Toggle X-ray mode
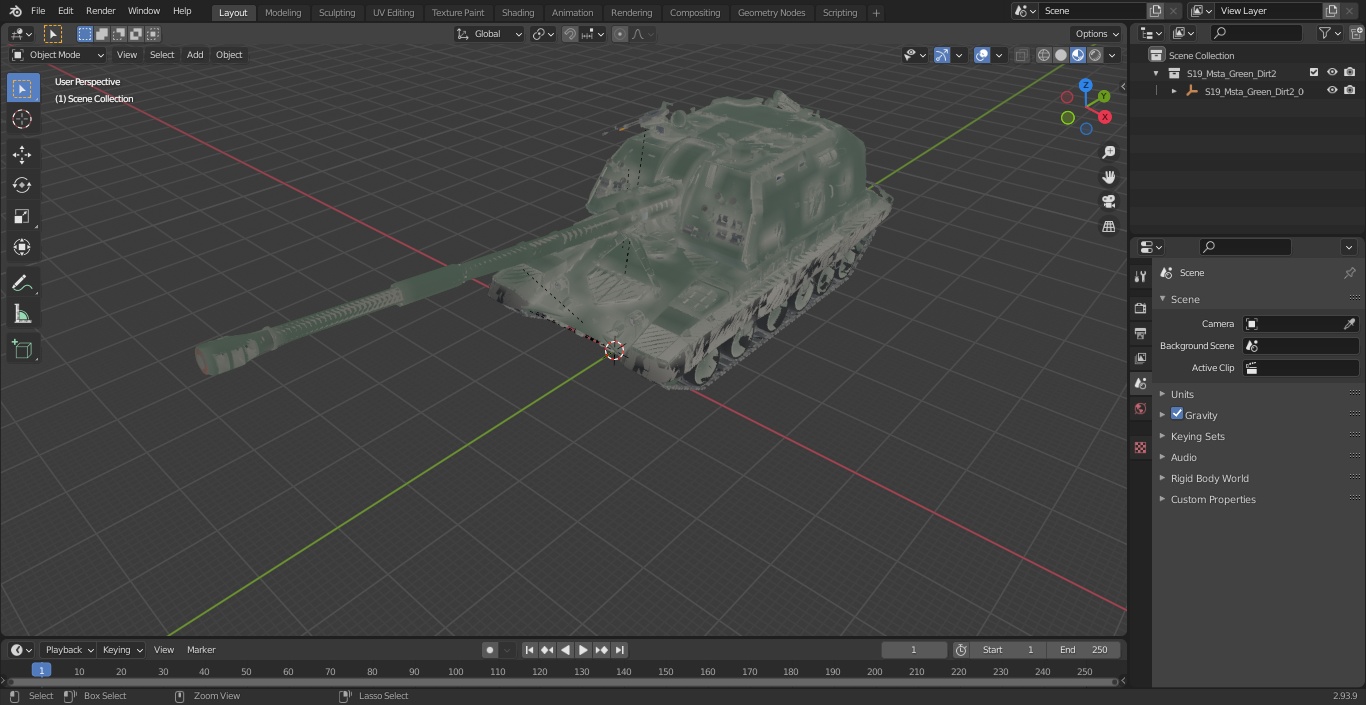1366x705 pixels. 1021,55
